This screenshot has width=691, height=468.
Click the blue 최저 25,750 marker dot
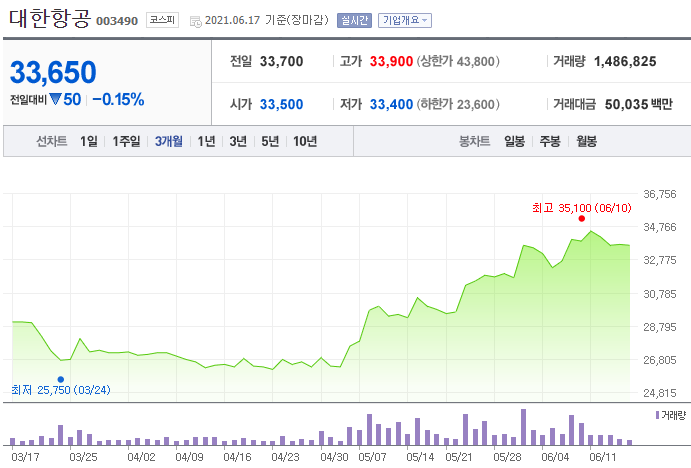pos(61,379)
